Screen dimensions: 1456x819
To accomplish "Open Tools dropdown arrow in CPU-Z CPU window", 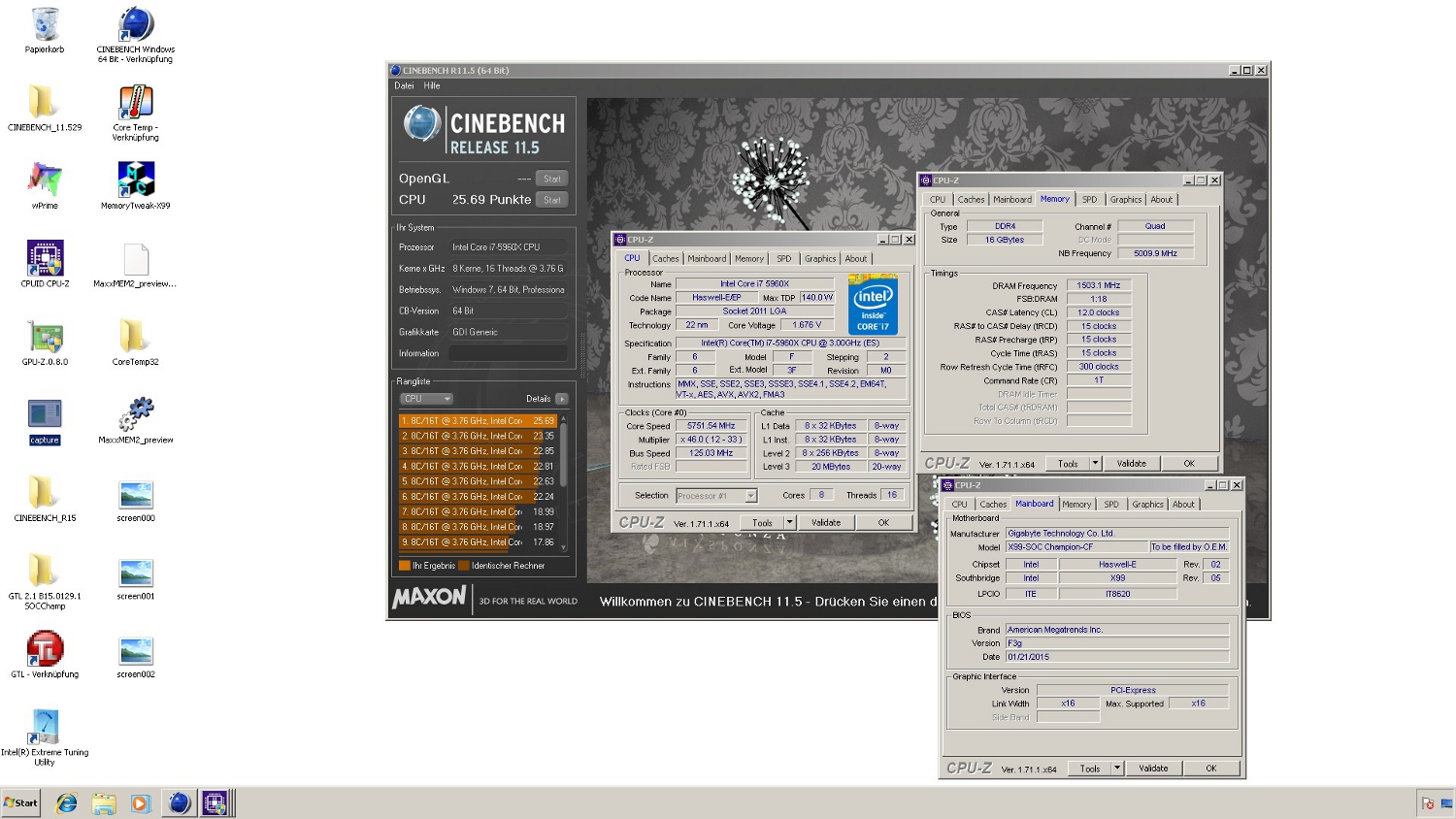I will 789,523.
